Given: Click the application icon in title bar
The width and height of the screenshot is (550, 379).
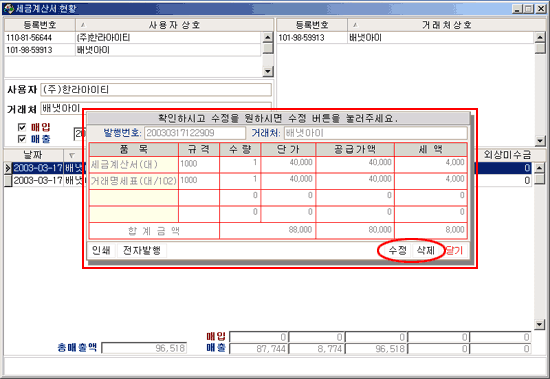Looking at the screenshot, I should point(9,9).
